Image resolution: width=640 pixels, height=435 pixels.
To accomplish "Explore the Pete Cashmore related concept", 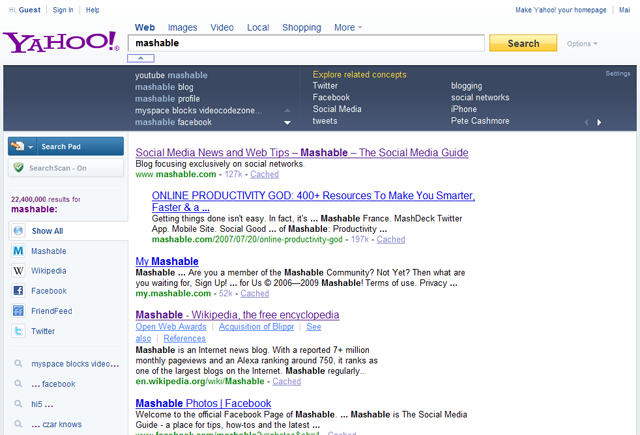I will (480, 121).
